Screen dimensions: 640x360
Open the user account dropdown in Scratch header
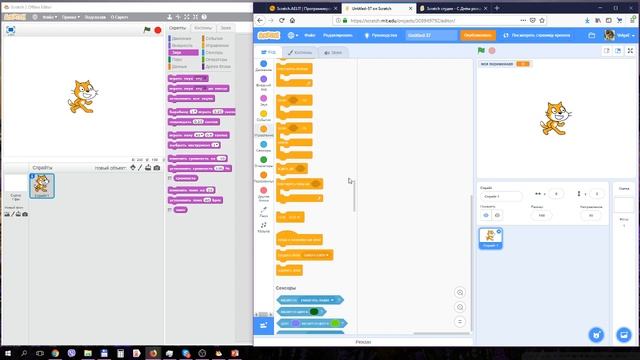(620, 36)
